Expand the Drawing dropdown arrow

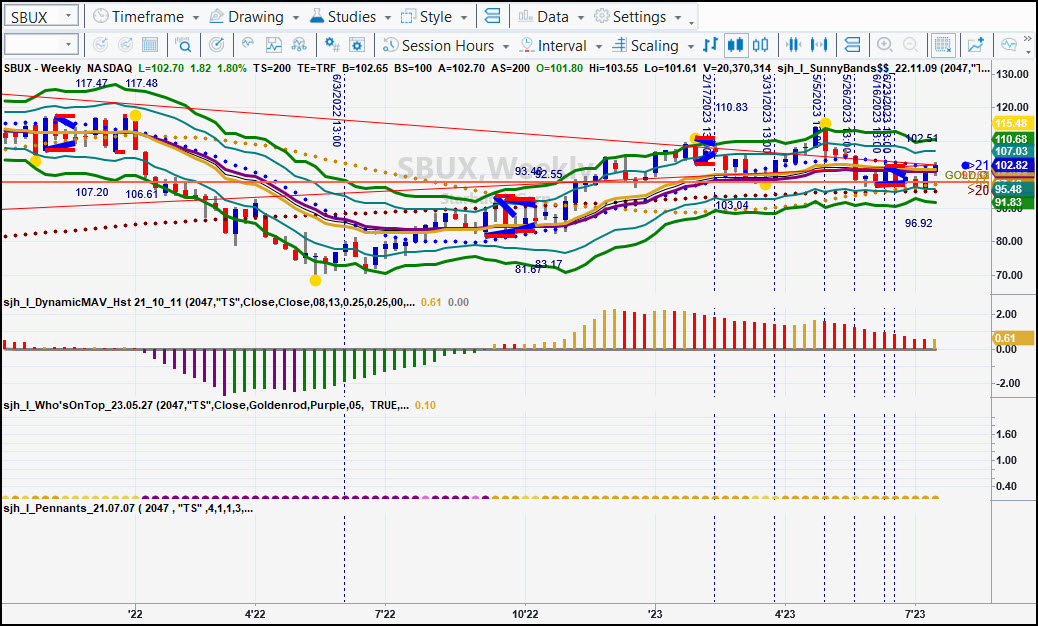click(295, 17)
